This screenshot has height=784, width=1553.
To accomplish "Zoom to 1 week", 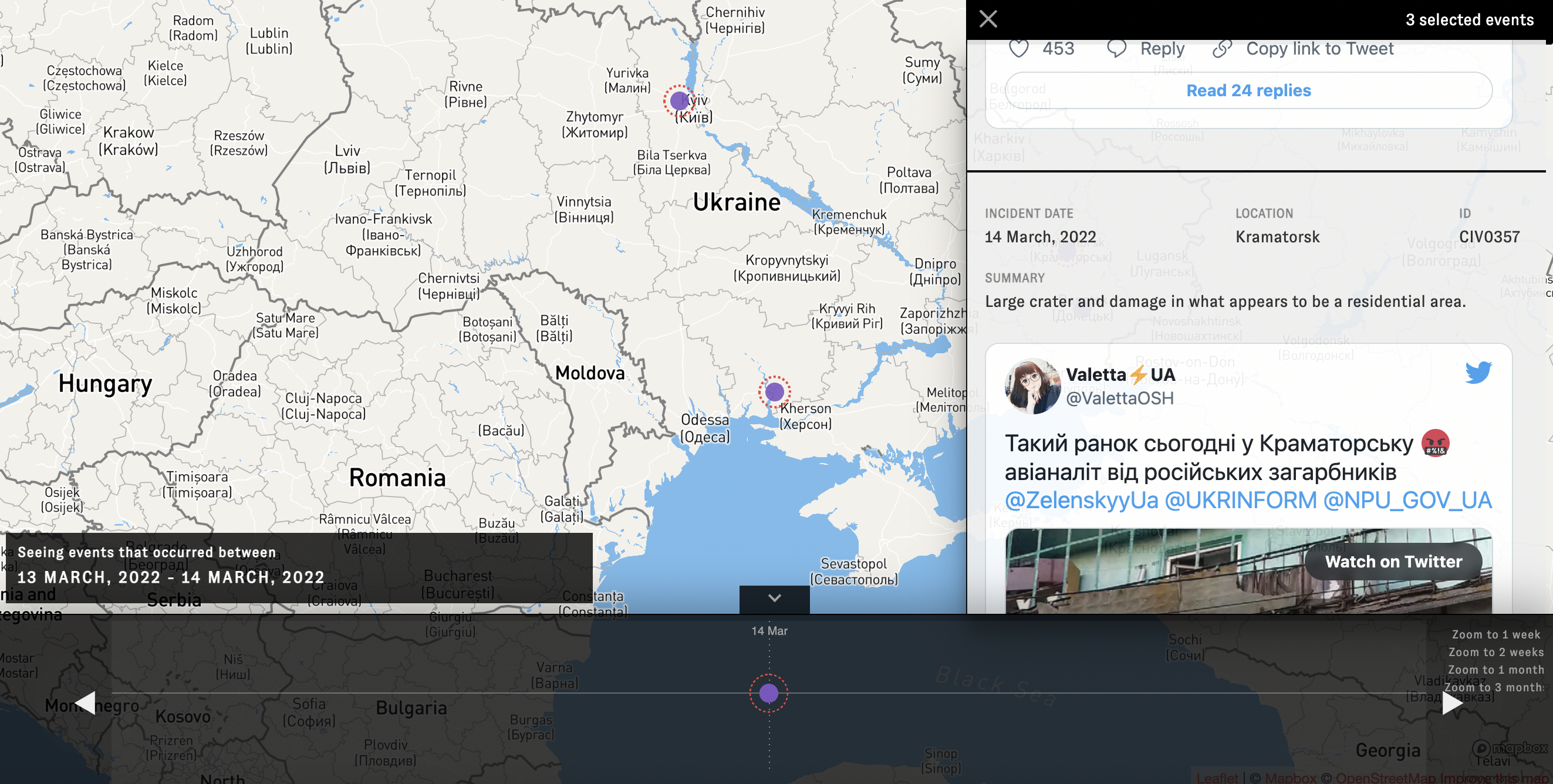I will (1495, 634).
